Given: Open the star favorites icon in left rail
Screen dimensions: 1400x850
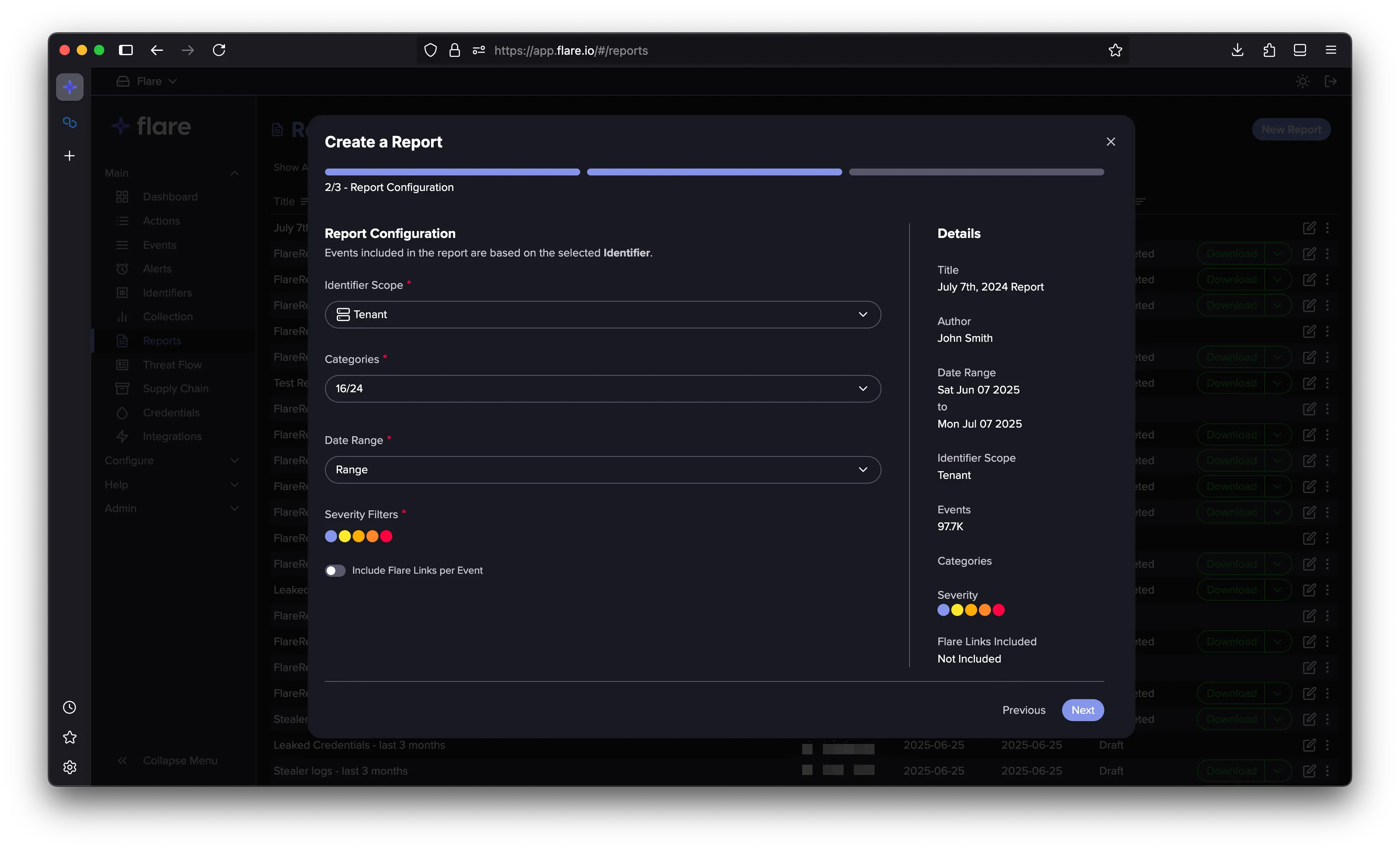Looking at the screenshot, I should coord(69,737).
